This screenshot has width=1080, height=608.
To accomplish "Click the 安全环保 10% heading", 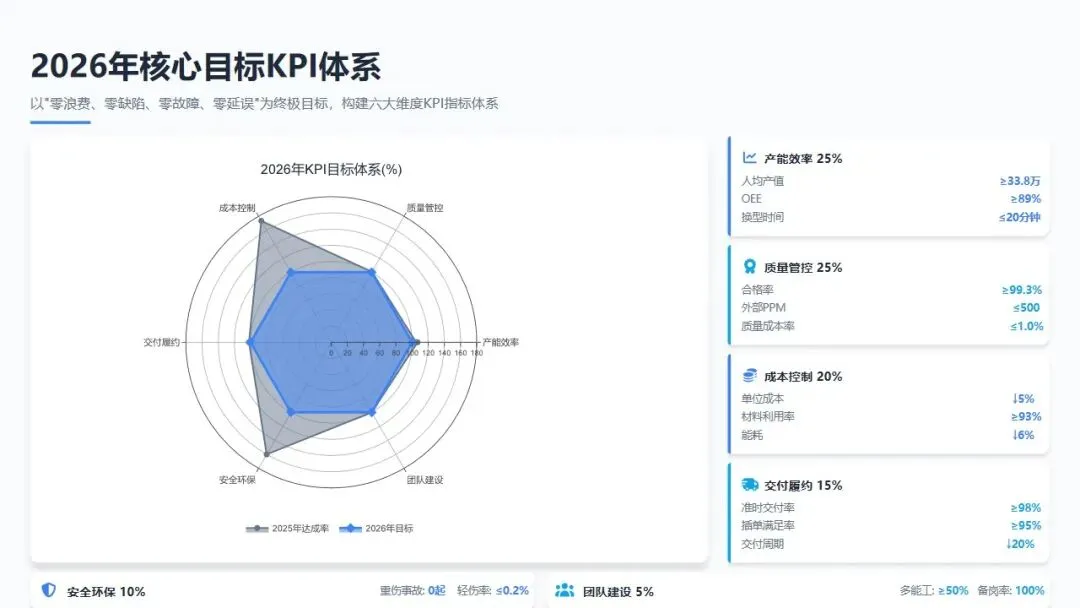I will click(106, 591).
